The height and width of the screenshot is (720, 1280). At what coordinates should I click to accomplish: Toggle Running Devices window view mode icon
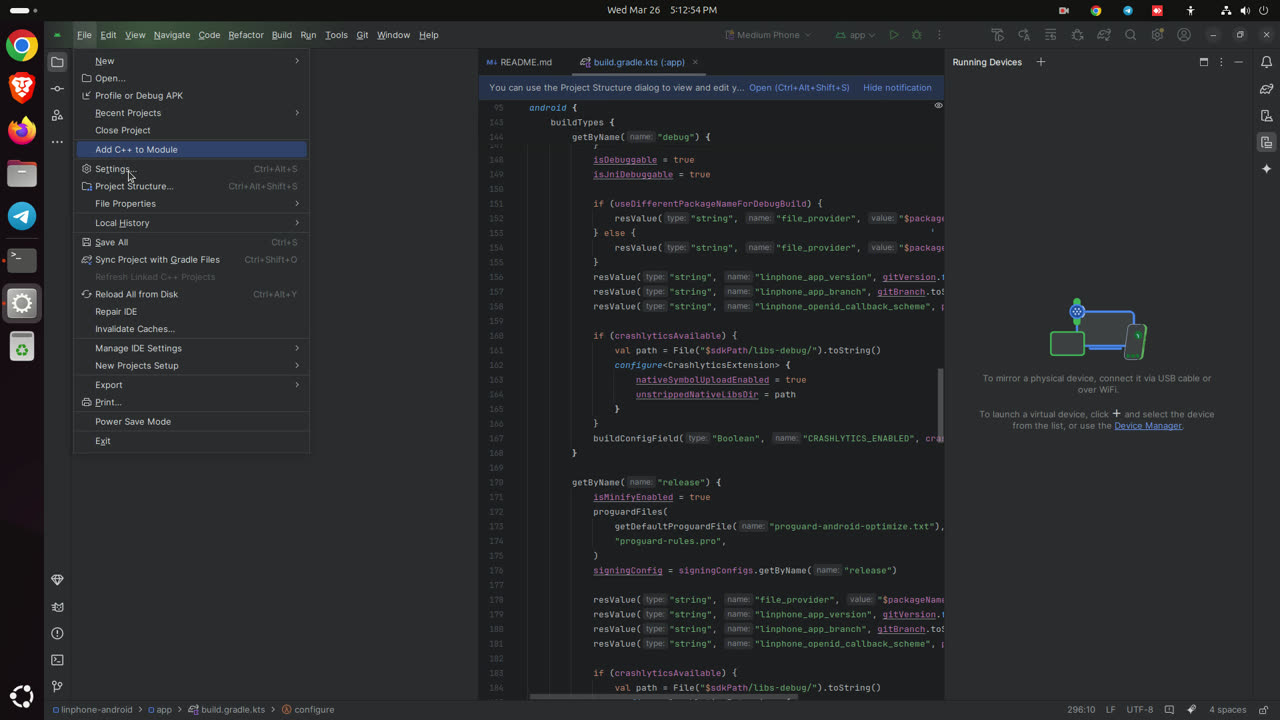(1204, 62)
